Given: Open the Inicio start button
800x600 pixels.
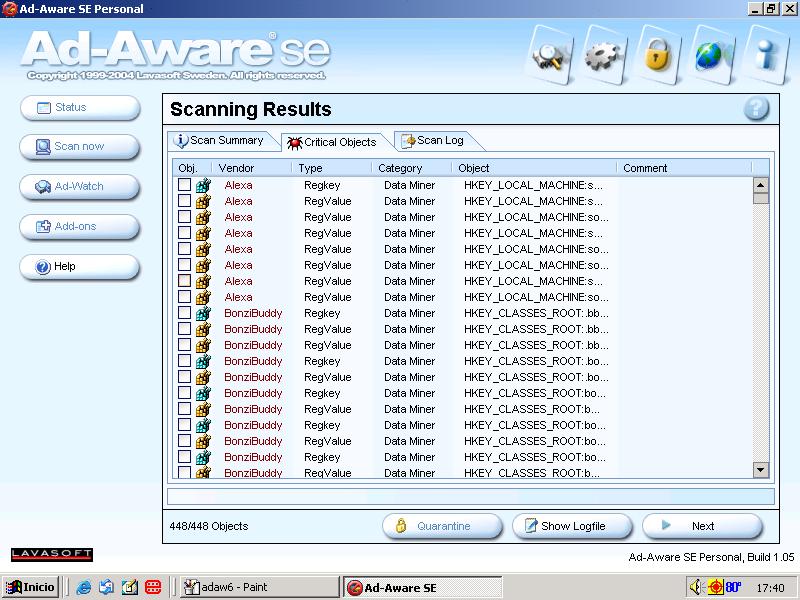Looking at the screenshot, I should (x=31, y=587).
